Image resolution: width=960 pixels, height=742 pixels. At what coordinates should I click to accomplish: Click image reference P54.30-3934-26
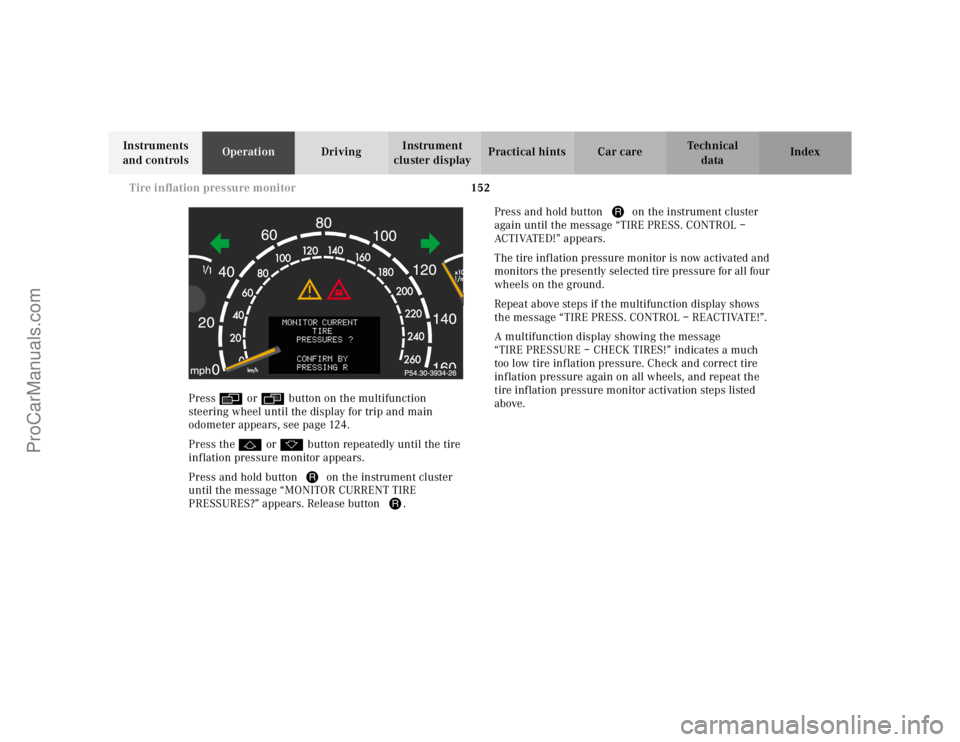point(430,373)
